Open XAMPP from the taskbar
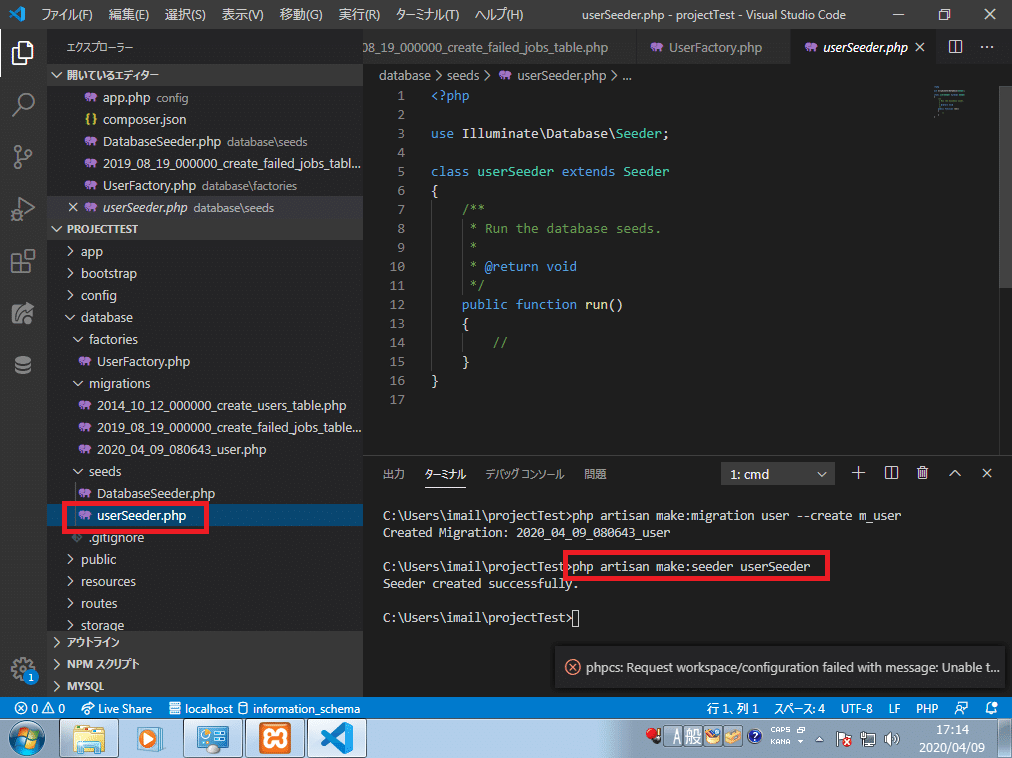 click(274, 738)
